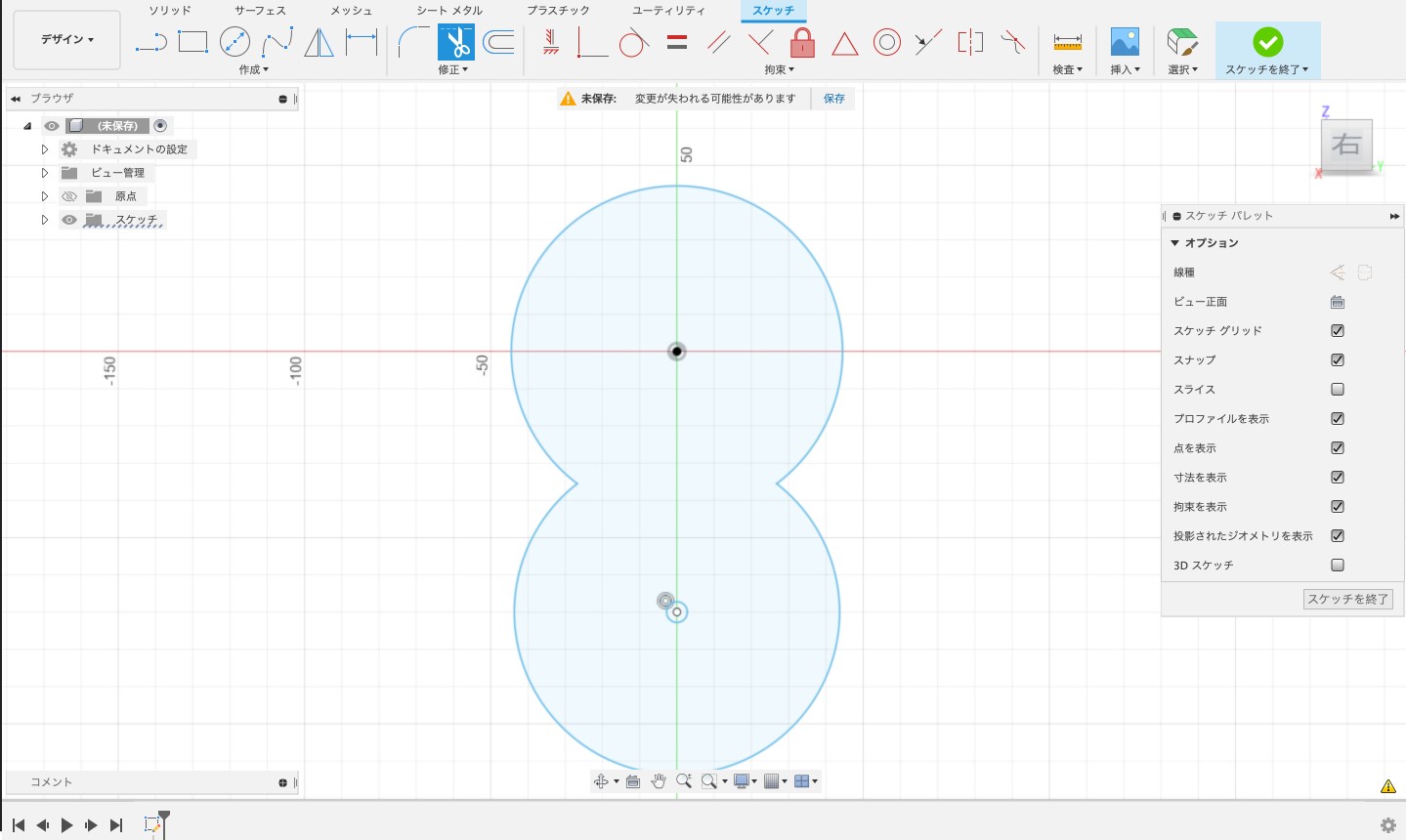Apply the Fix/Lock constraint
The width and height of the screenshot is (1406, 840).
coord(801,42)
